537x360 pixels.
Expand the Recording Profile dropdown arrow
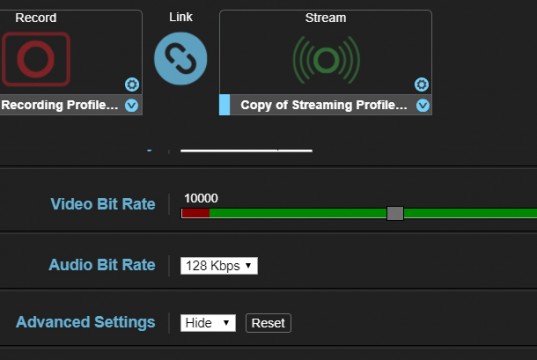coord(132,105)
